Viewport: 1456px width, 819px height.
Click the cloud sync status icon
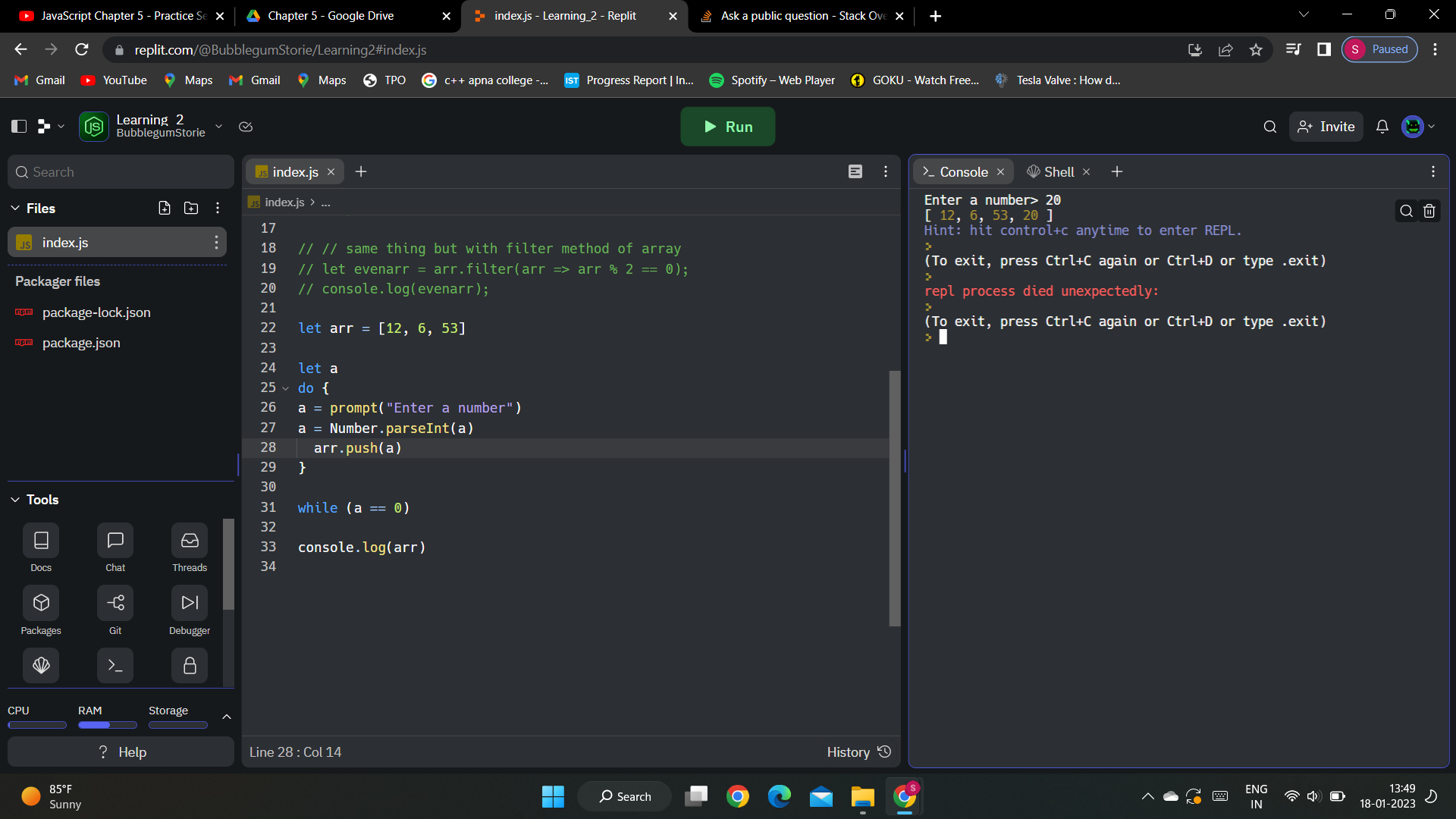coord(246,127)
